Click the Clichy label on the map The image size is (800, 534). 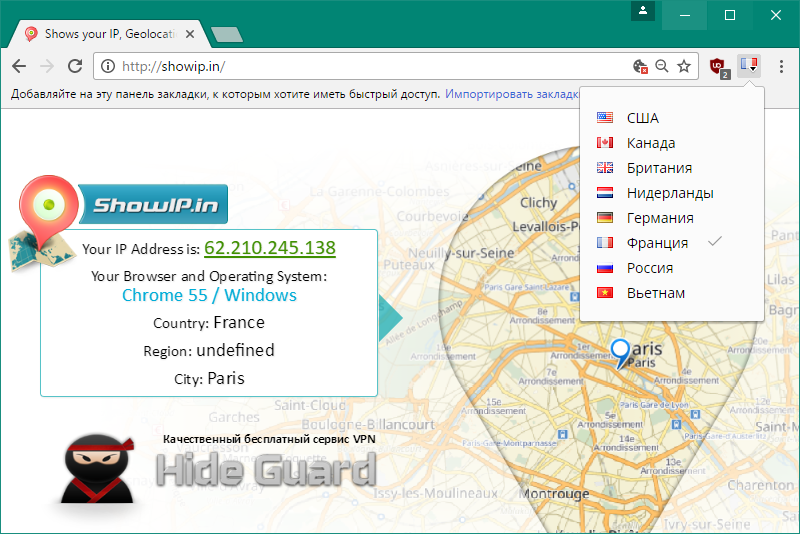(538, 202)
